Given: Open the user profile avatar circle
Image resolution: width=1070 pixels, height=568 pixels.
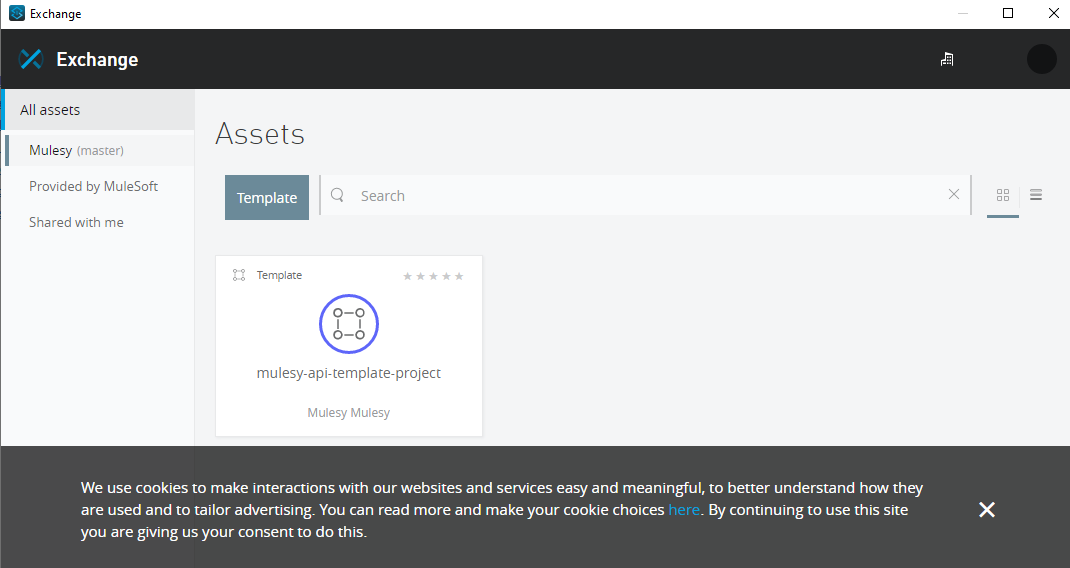Looking at the screenshot, I should [x=1041, y=59].
